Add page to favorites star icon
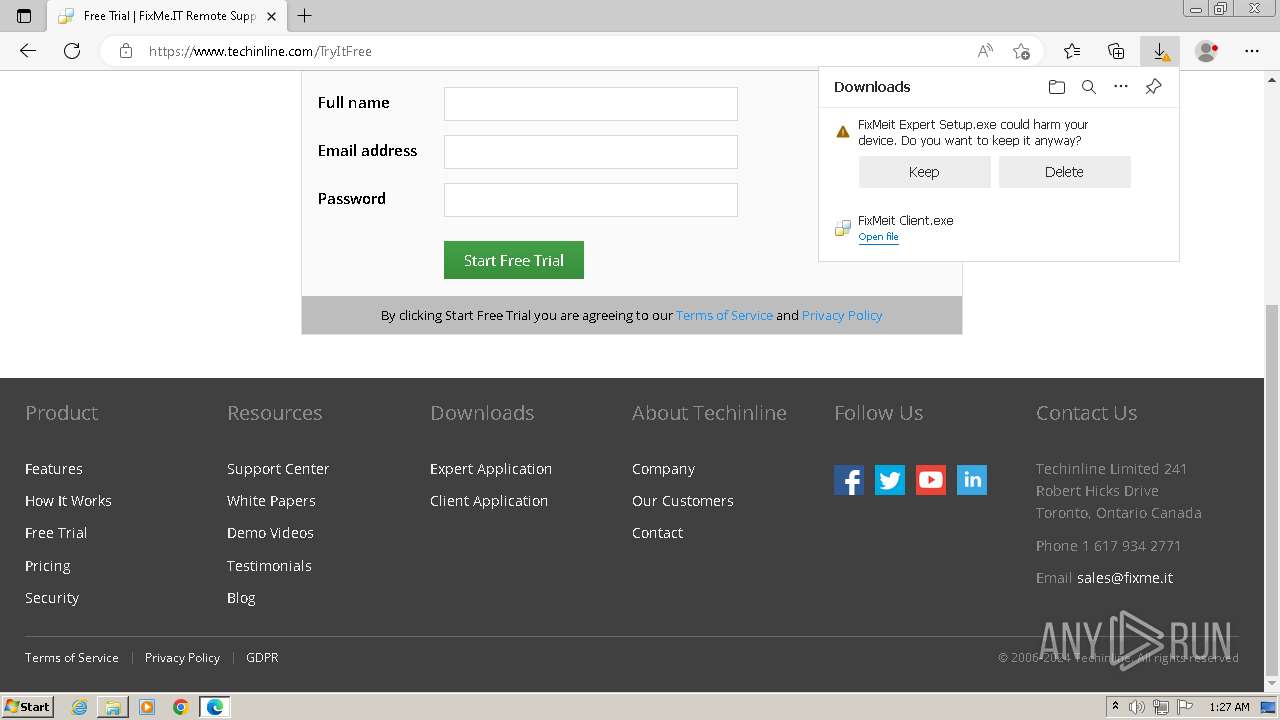This screenshot has height=720, width=1280. tap(1021, 51)
